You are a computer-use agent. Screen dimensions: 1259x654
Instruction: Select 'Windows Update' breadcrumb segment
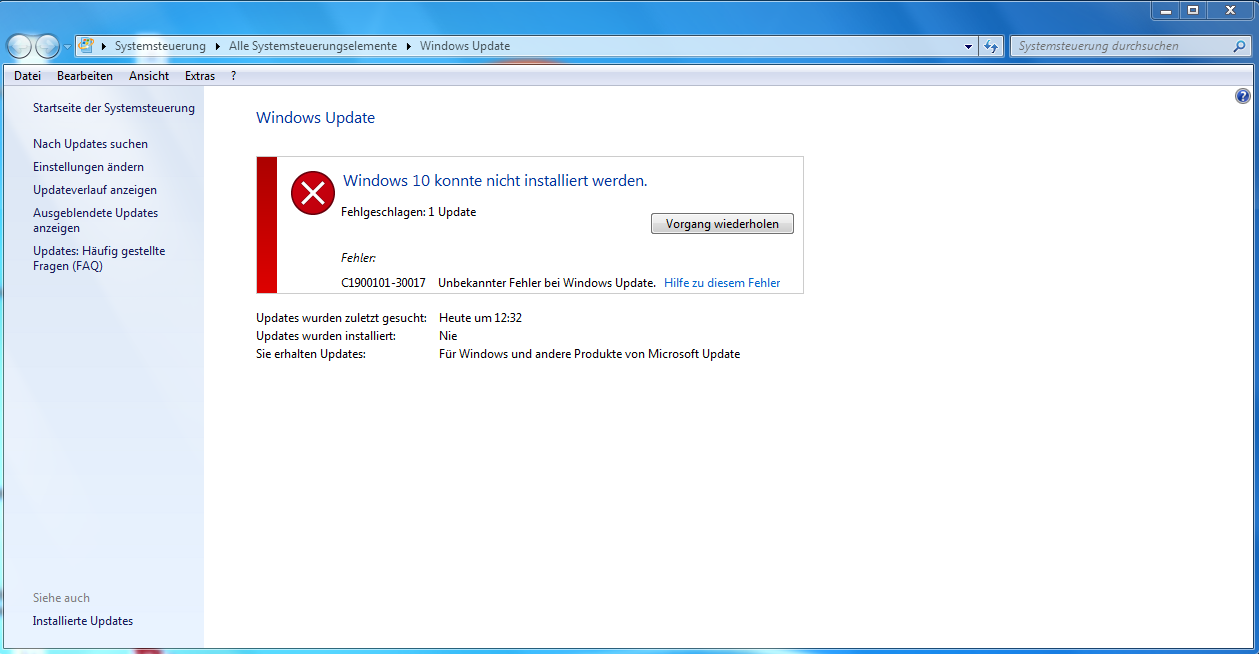pyautogui.click(x=465, y=46)
